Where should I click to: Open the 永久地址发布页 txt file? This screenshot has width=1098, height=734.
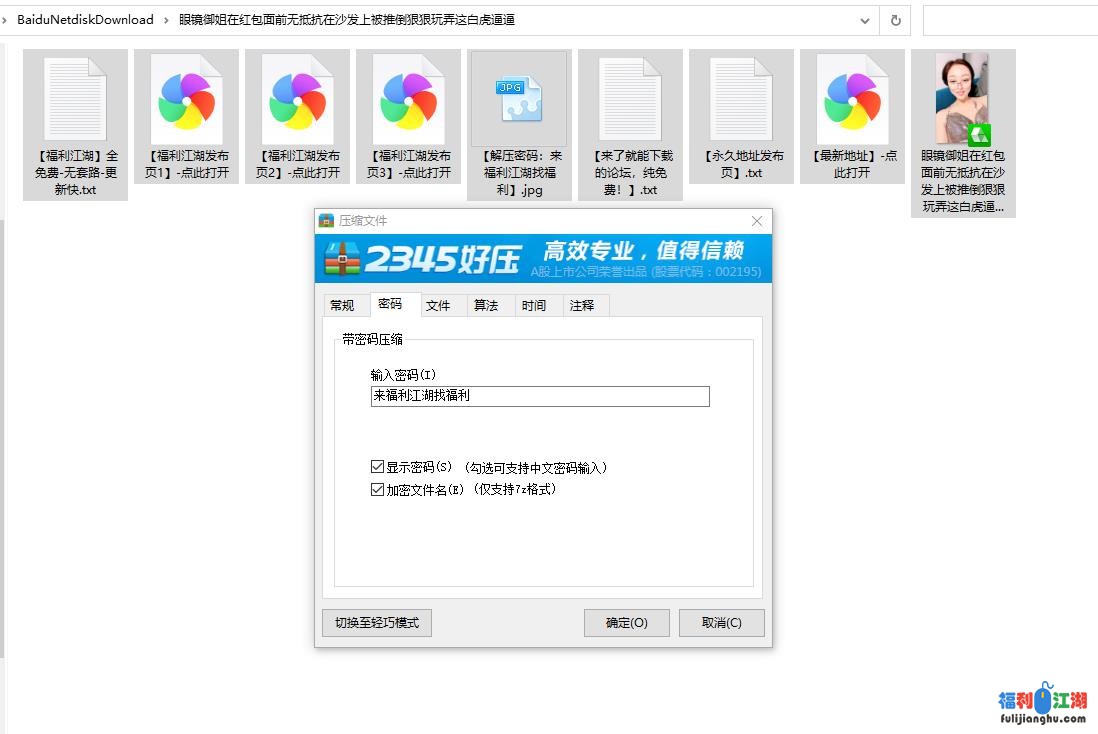pos(741,100)
